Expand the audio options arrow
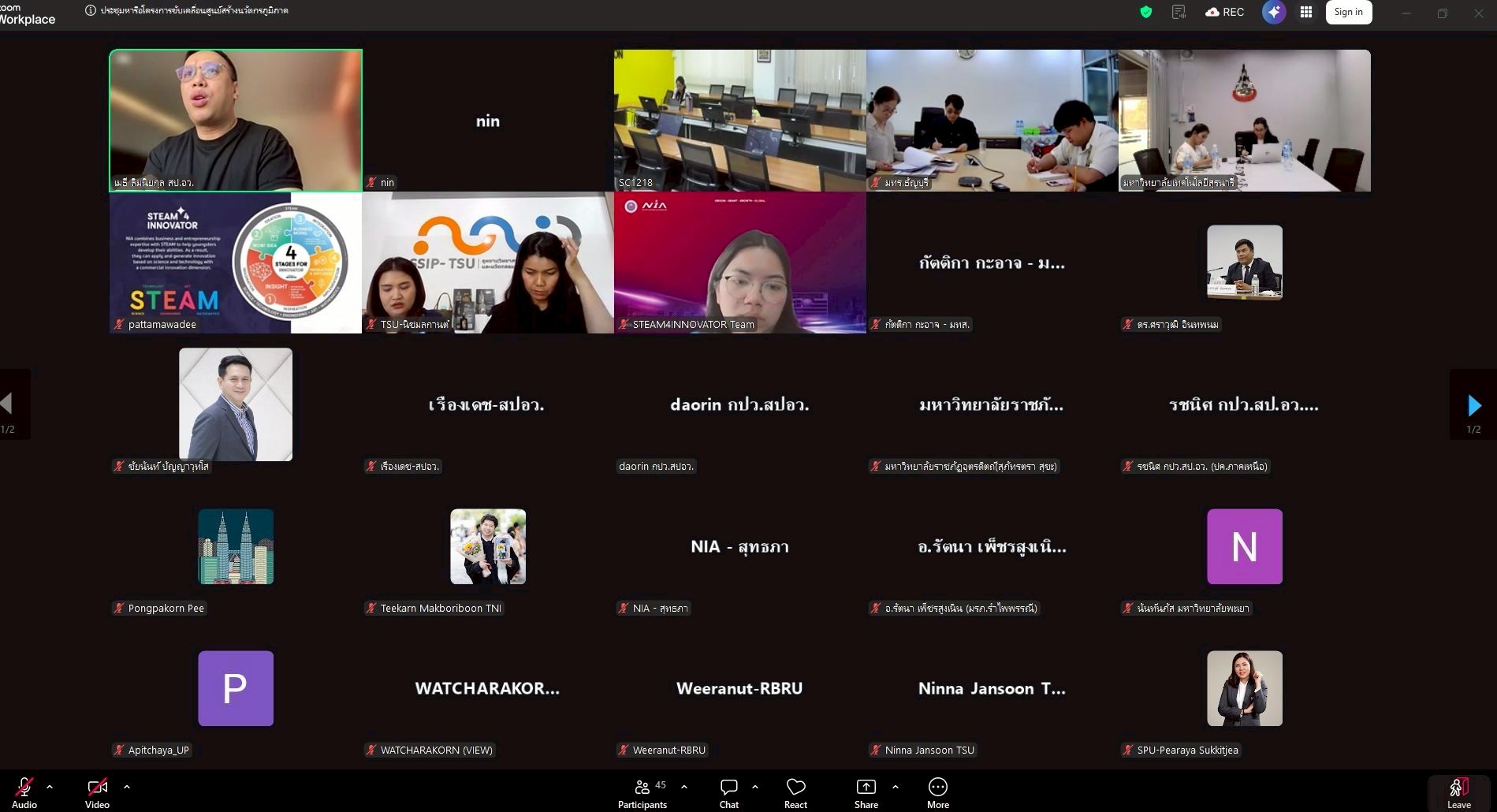The width and height of the screenshot is (1497, 812). pos(50,787)
